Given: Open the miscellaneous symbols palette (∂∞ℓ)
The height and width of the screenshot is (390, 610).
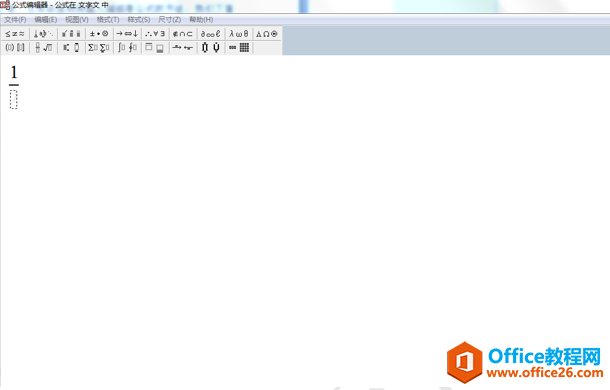Looking at the screenshot, I should (211, 34).
